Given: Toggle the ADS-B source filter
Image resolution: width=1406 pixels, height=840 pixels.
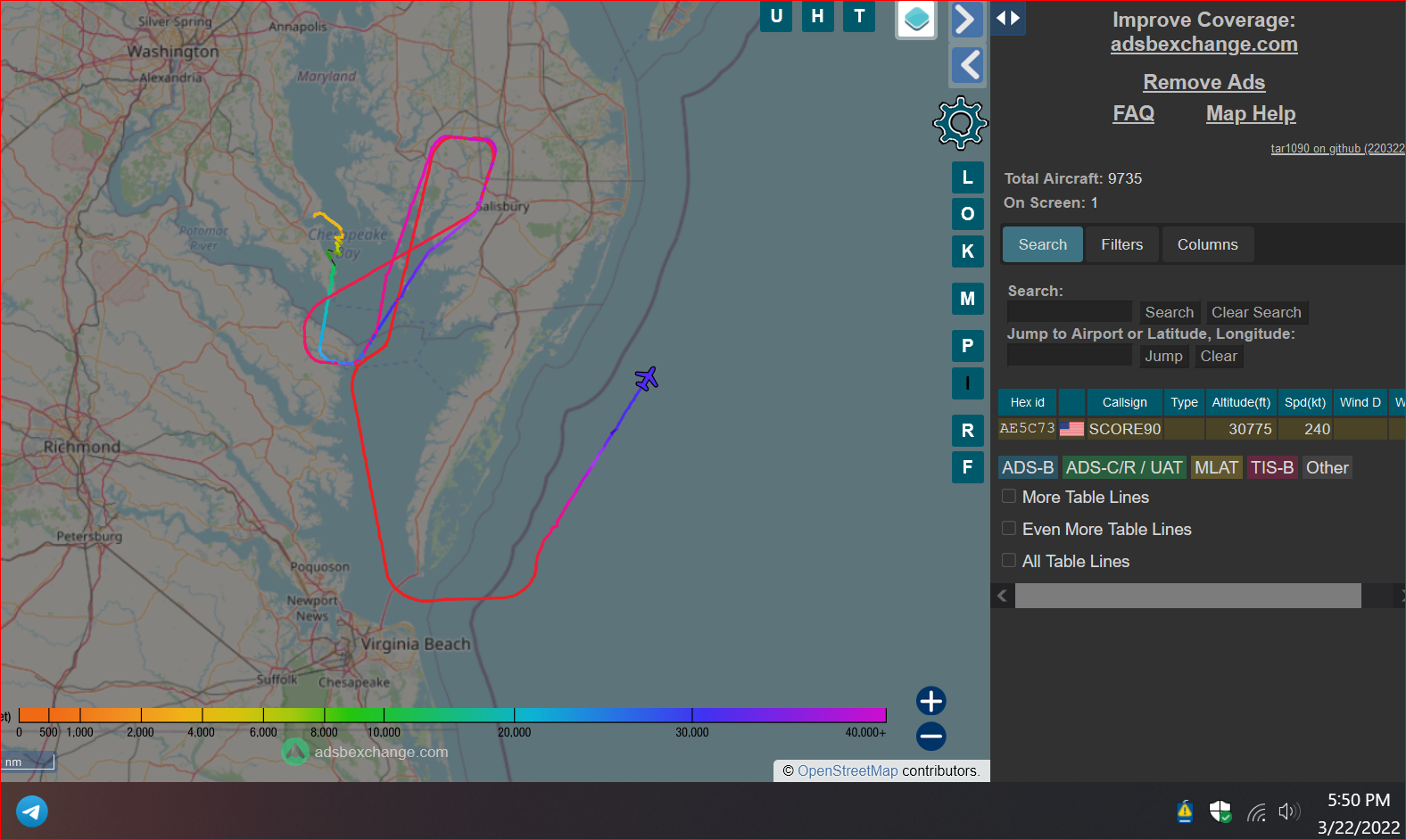Looking at the screenshot, I should pyautogui.click(x=1028, y=467).
